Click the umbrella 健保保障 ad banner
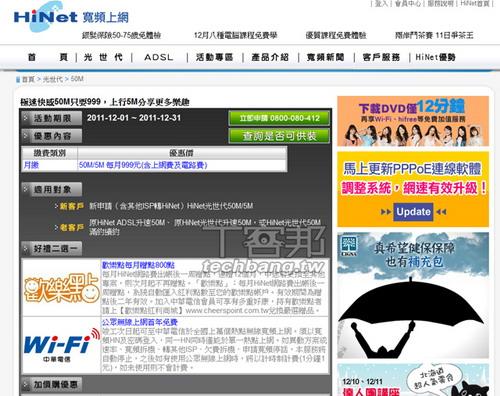 (413, 295)
